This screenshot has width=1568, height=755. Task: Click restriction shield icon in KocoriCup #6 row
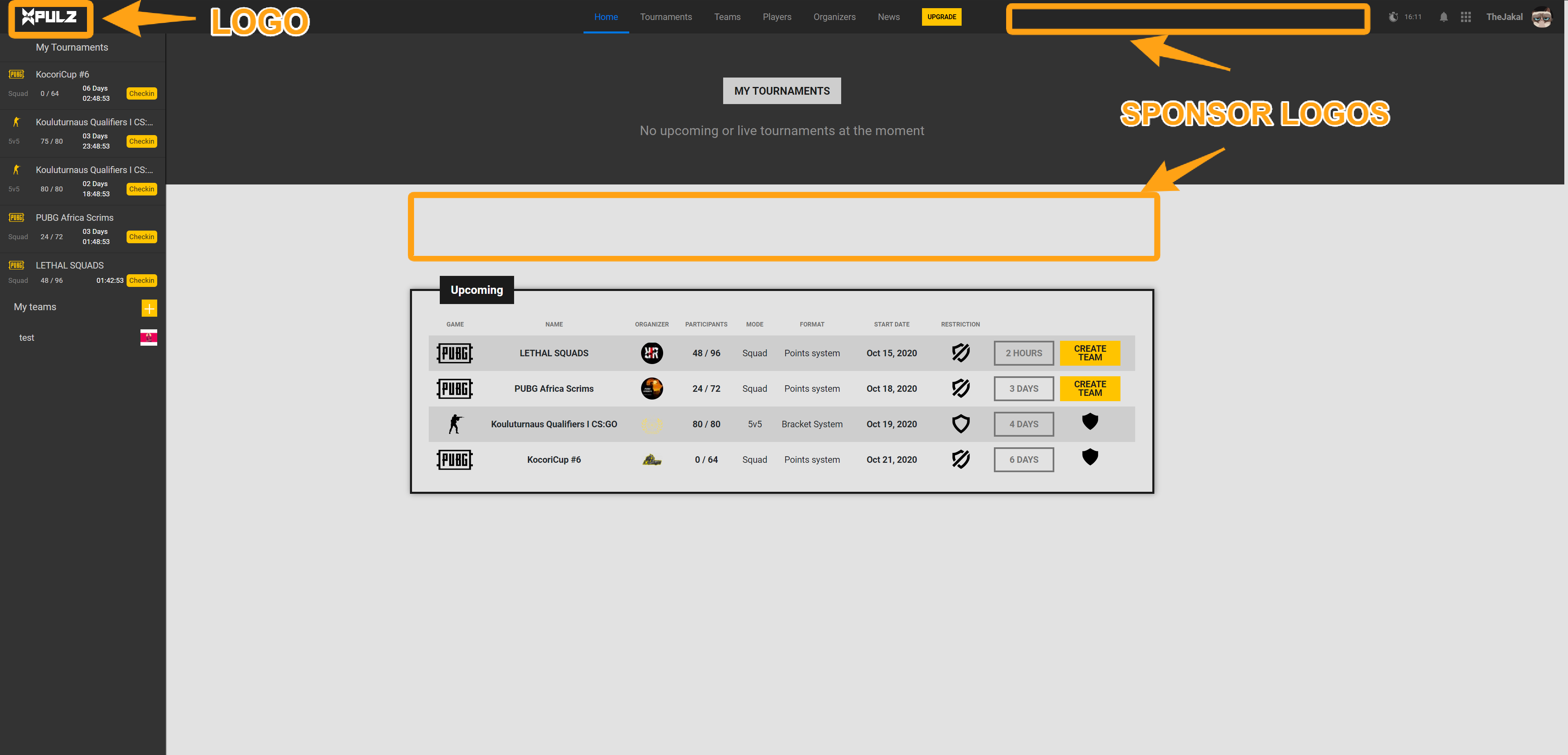[960, 460]
